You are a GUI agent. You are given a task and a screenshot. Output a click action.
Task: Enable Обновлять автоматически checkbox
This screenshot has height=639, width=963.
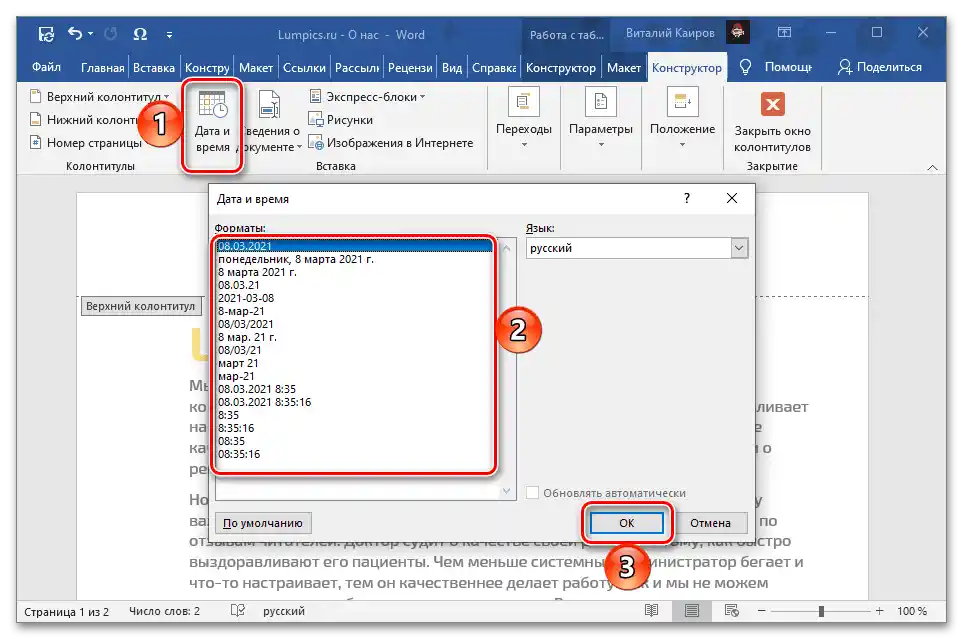(532, 493)
